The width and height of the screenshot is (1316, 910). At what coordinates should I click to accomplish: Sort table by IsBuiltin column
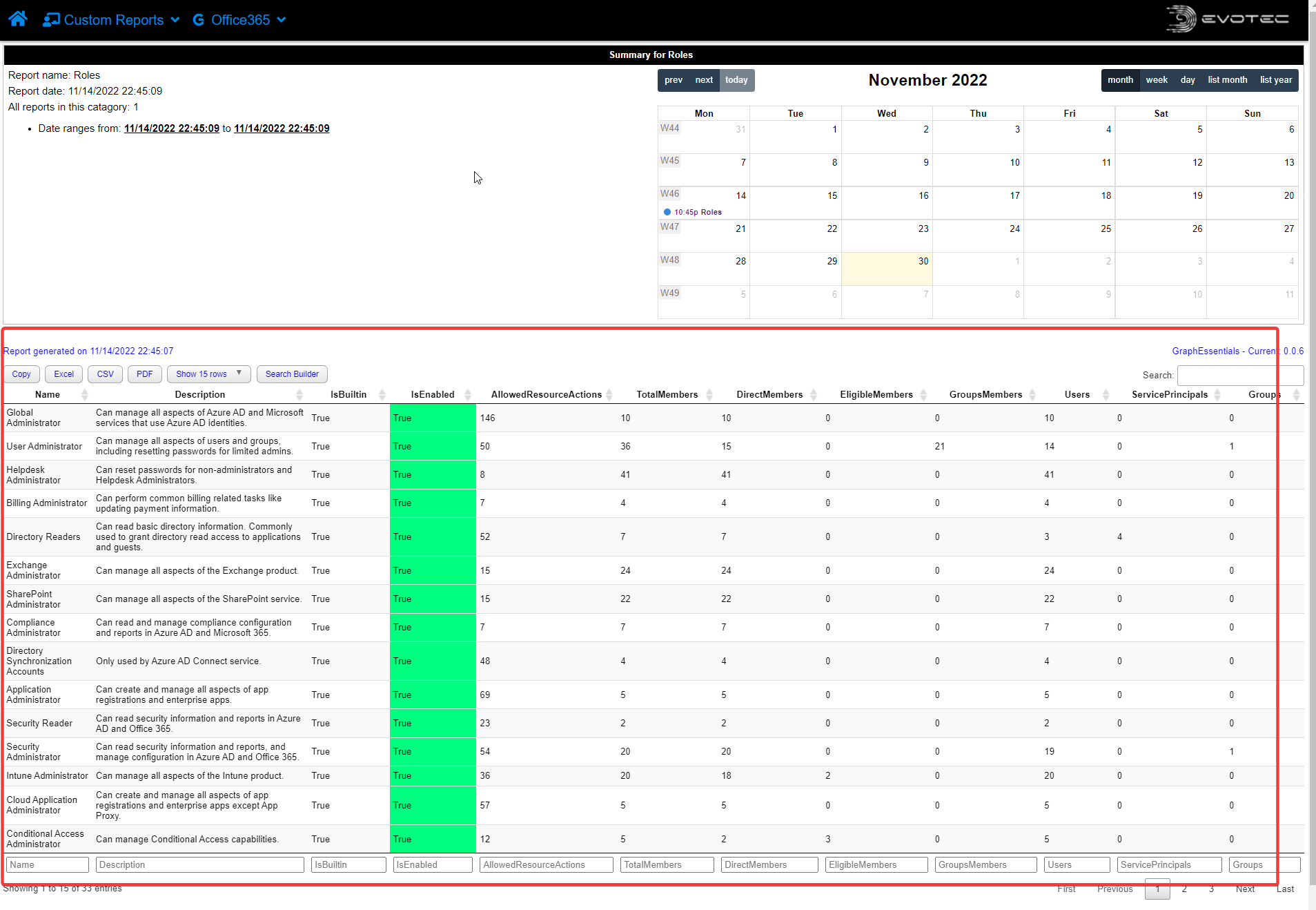(x=348, y=395)
